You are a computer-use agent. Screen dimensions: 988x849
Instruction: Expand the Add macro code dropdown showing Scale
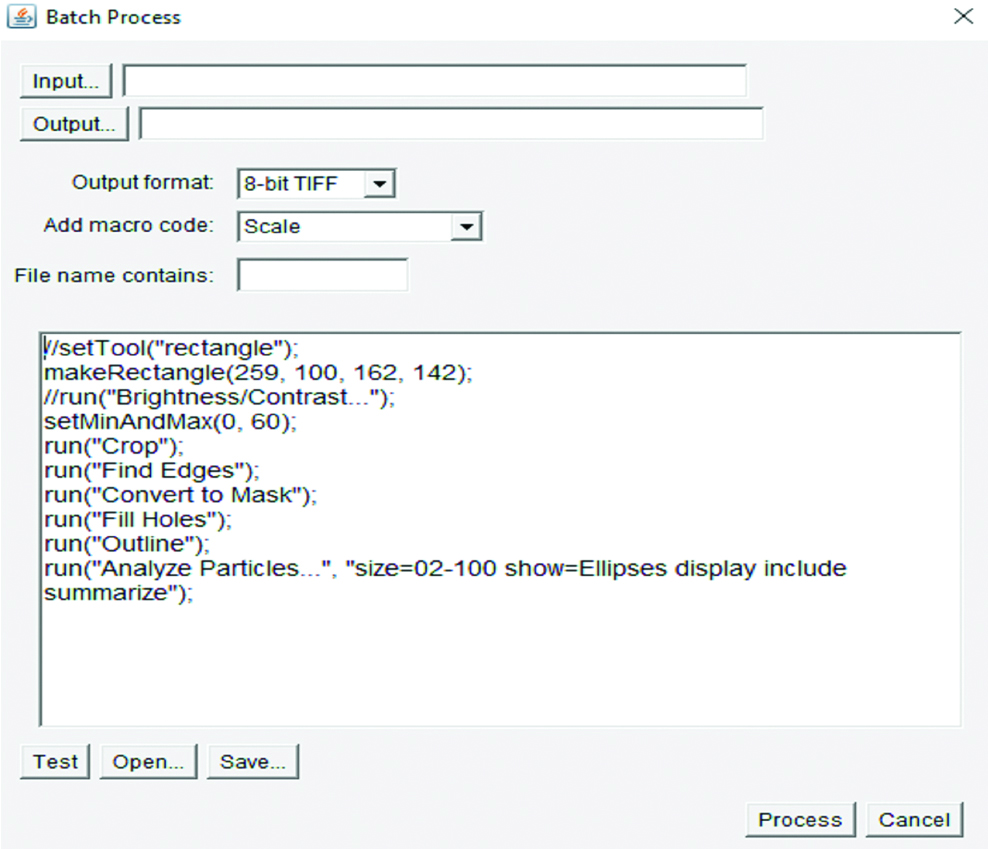coord(360,227)
